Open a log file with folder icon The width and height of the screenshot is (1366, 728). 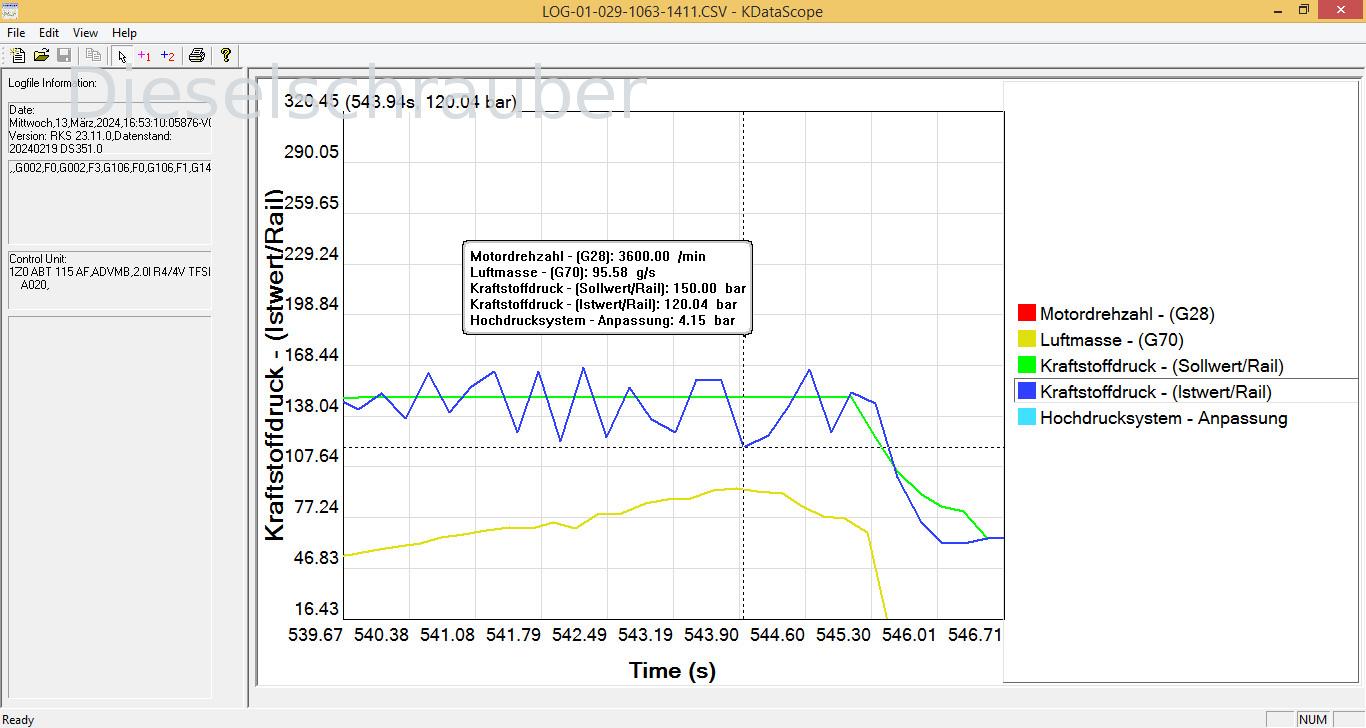41,56
